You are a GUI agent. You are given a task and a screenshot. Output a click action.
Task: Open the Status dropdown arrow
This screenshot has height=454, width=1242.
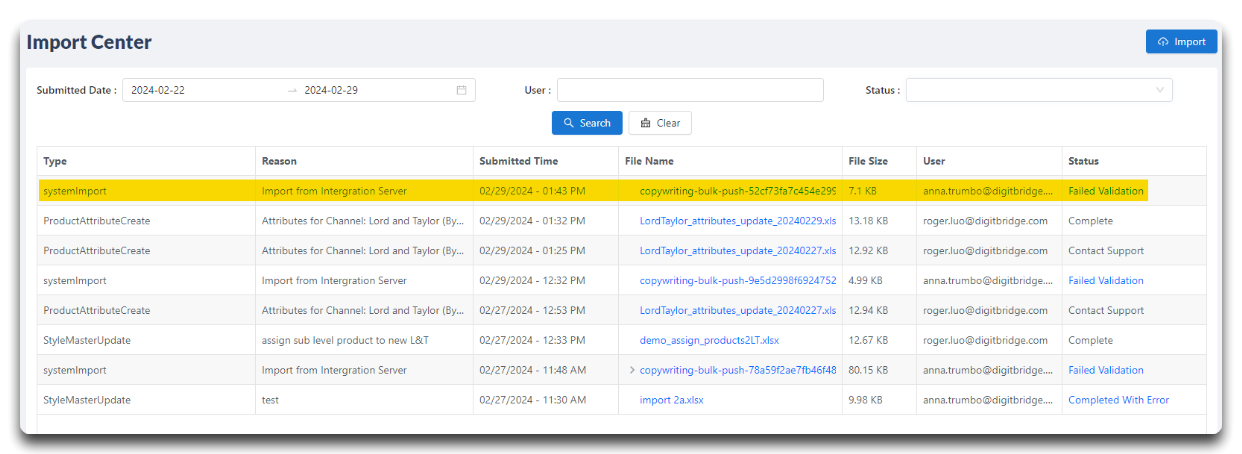coord(1160,90)
